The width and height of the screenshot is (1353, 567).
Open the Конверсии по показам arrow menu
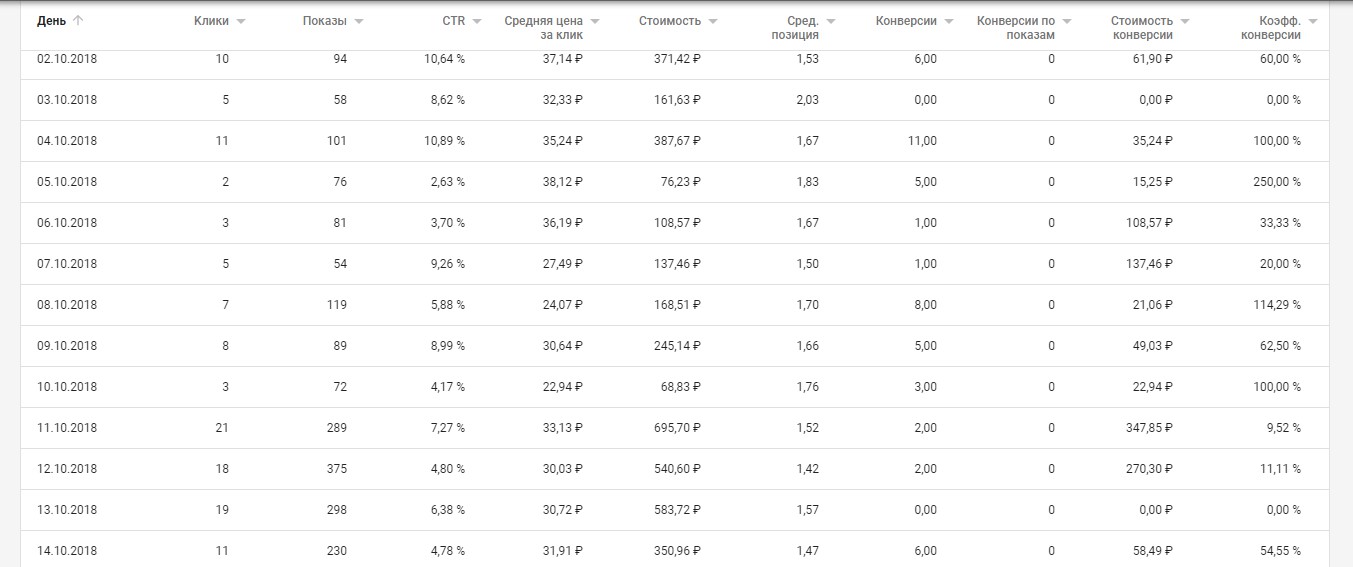tap(1067, 21)
